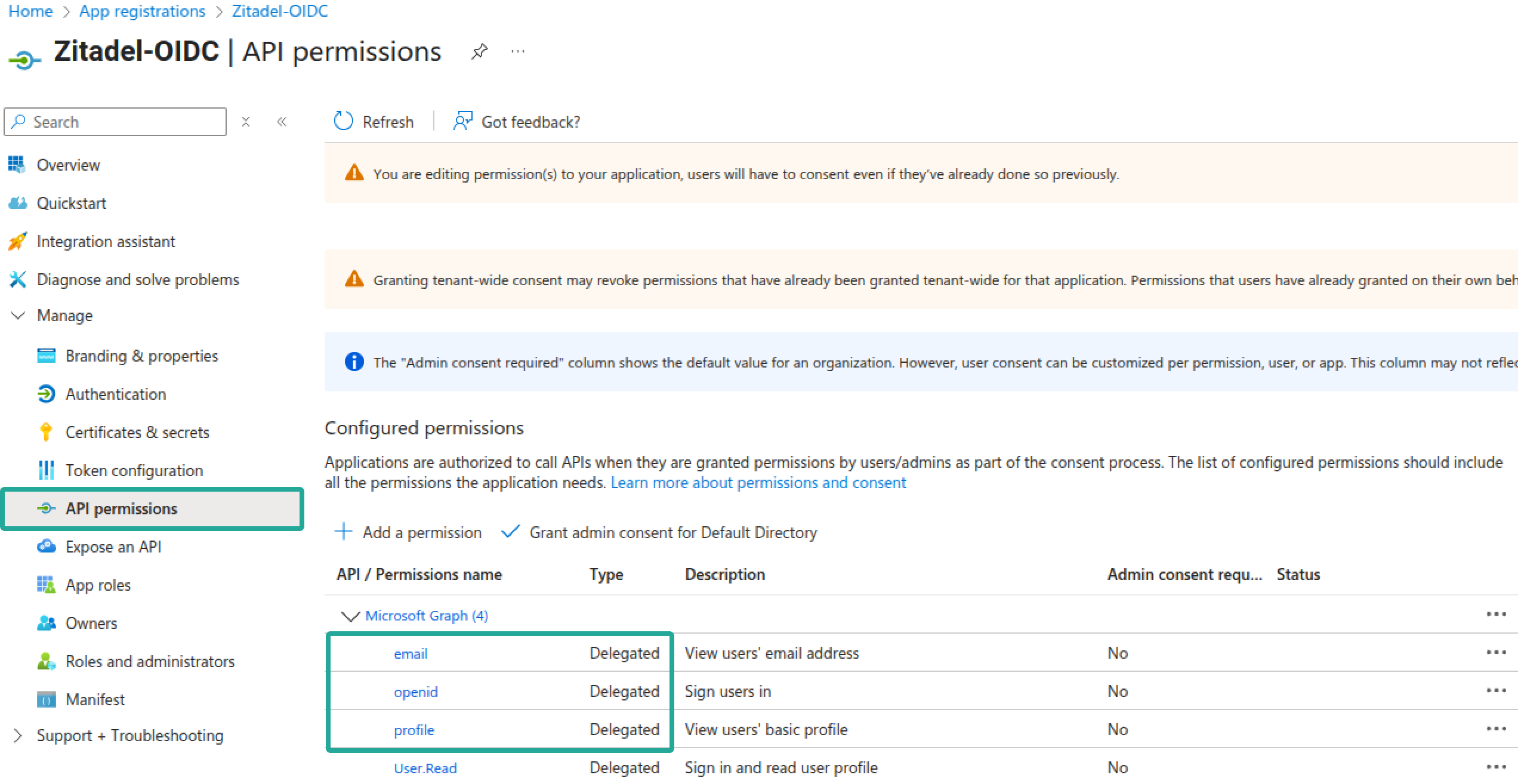The image size is (1518, 784).
Task: Click the Roles and administrators icon
Action: pos(46,661)
